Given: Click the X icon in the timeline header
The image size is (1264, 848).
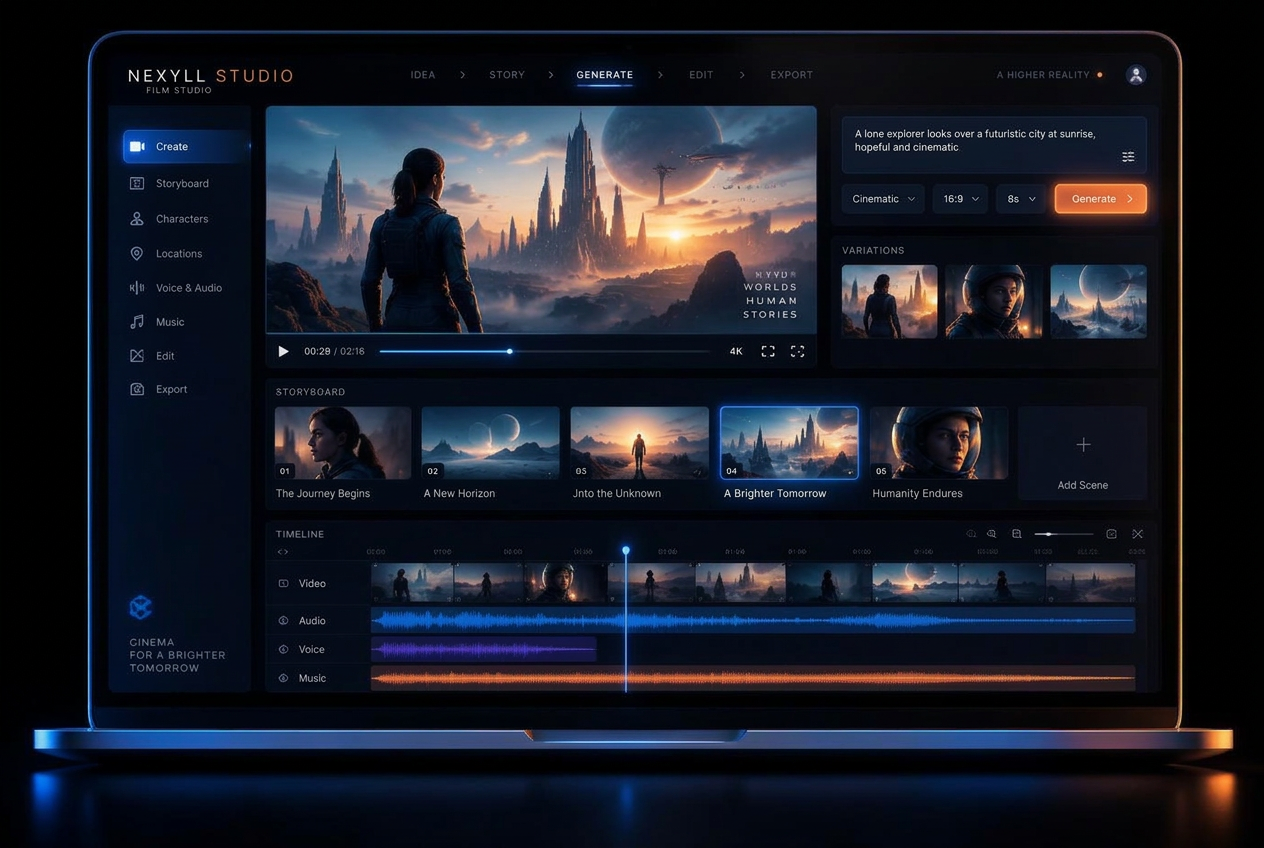Looking at the screenshot, I should 1137,534.
